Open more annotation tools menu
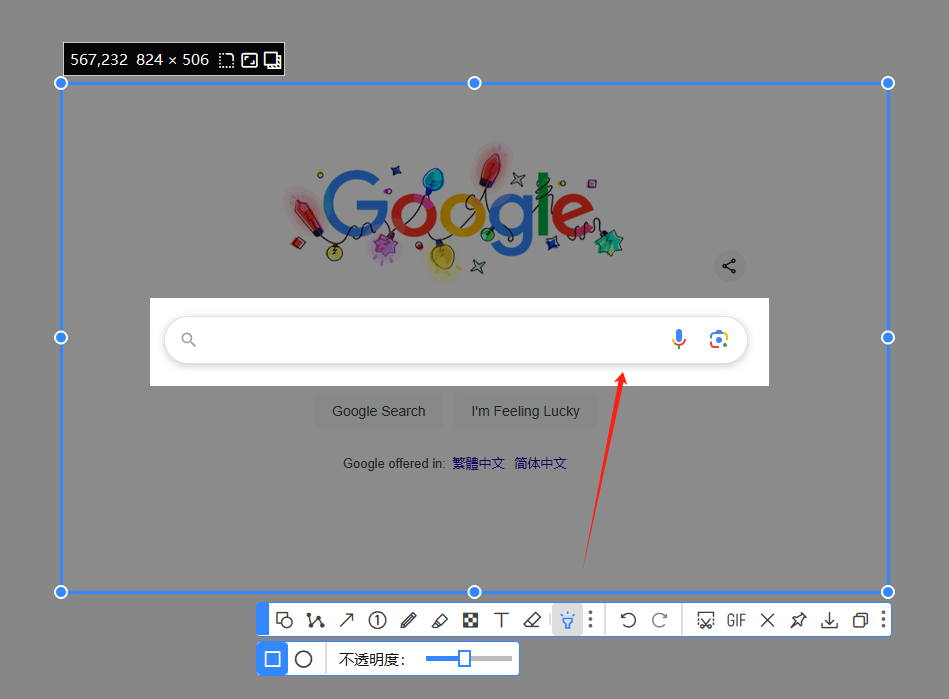The height and width of the screenshot is (699, 949). click(x=591, y=620)
